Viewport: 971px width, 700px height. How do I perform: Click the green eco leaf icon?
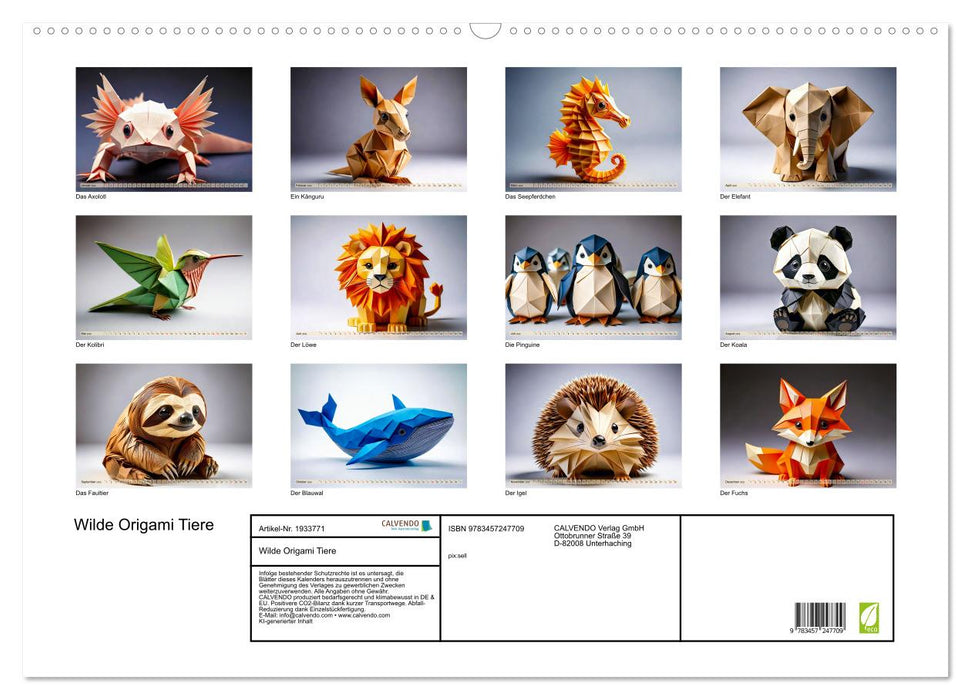point(867,618)
